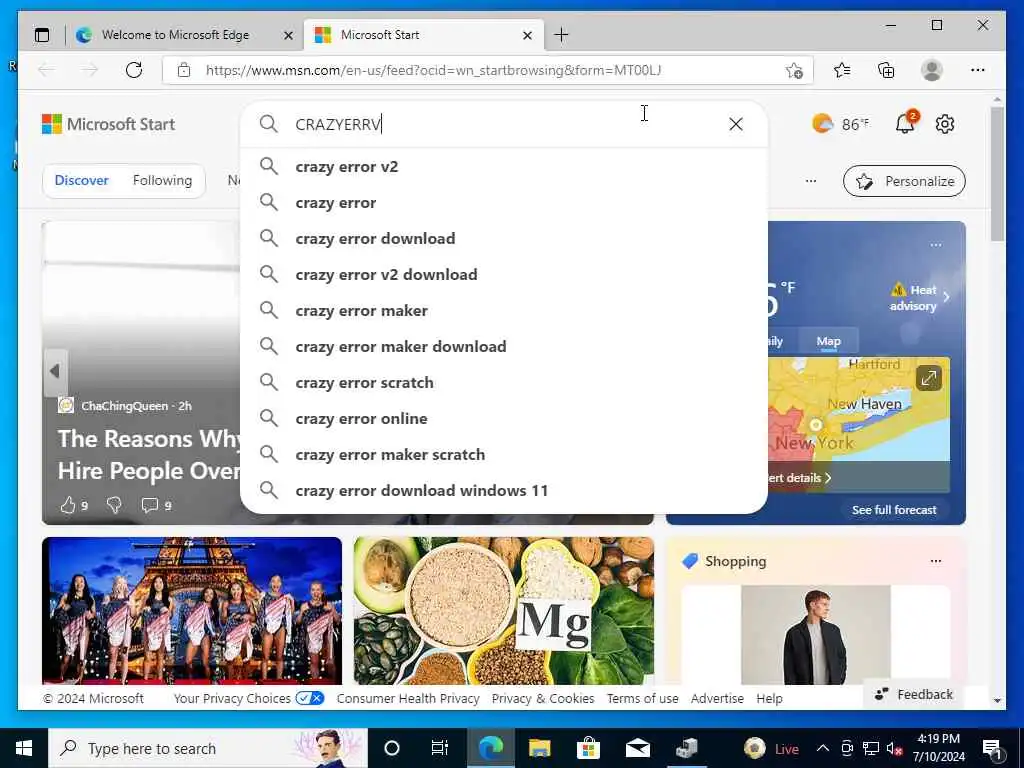Open Edge Settings and more menu
This screenshot has width=1024, height=768.
click(x=978, y=70)
